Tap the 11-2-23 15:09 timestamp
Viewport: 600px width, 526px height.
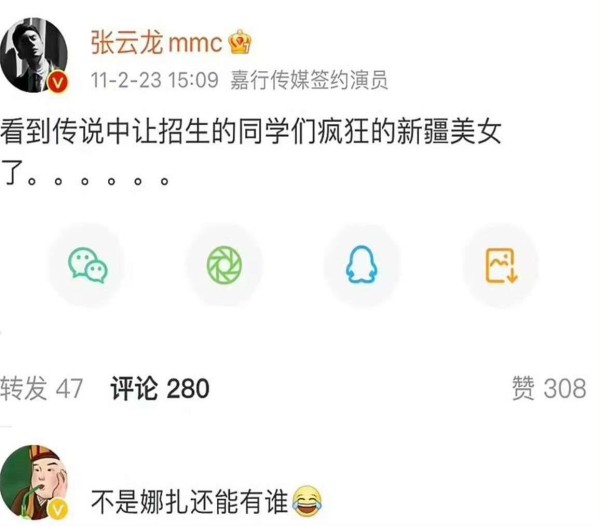(x=155, y=80)
